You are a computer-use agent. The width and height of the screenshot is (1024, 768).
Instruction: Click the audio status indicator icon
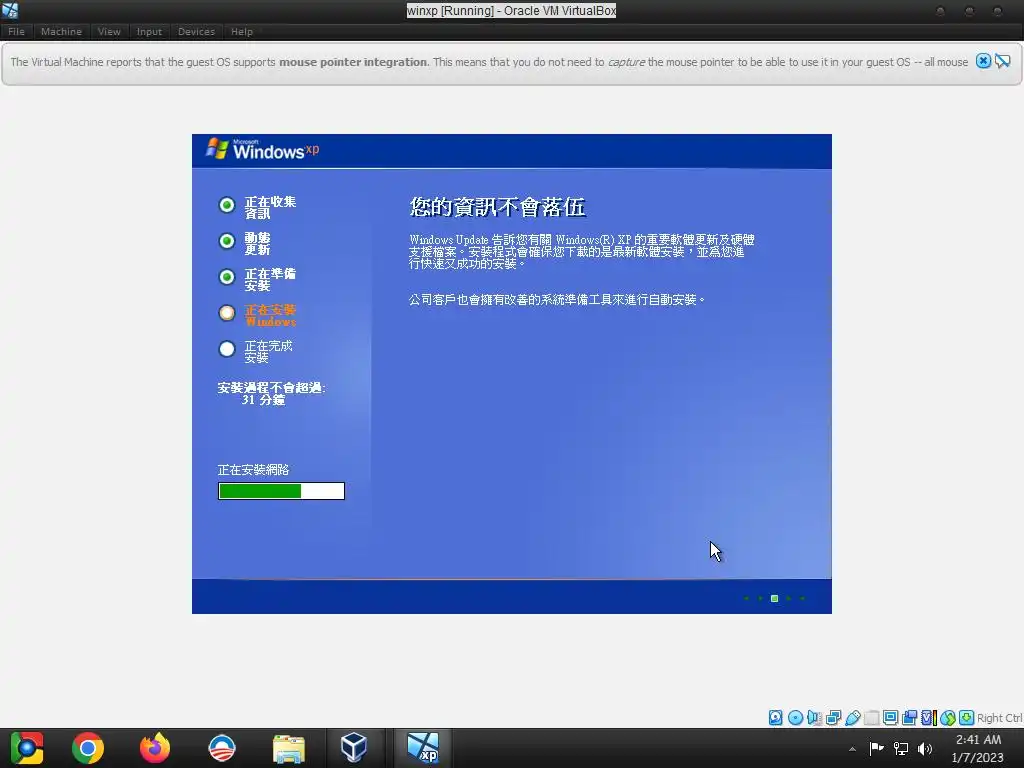pyautogui.click(x=814, y=718)
